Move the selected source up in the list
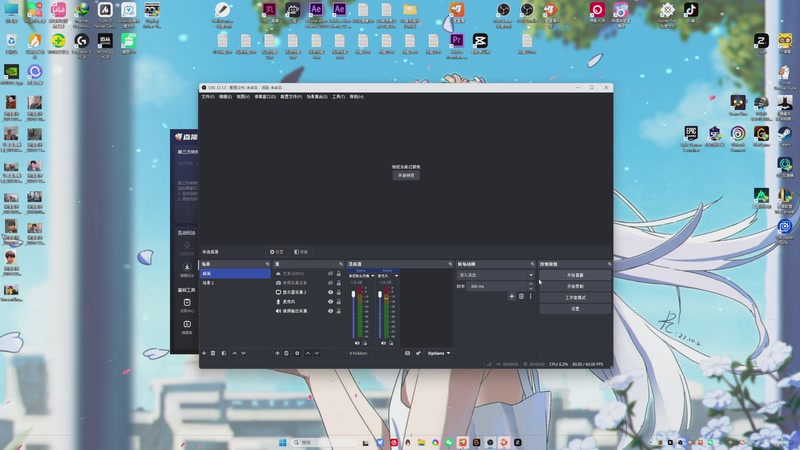The image size is (800, 450). tap(308, 353)
